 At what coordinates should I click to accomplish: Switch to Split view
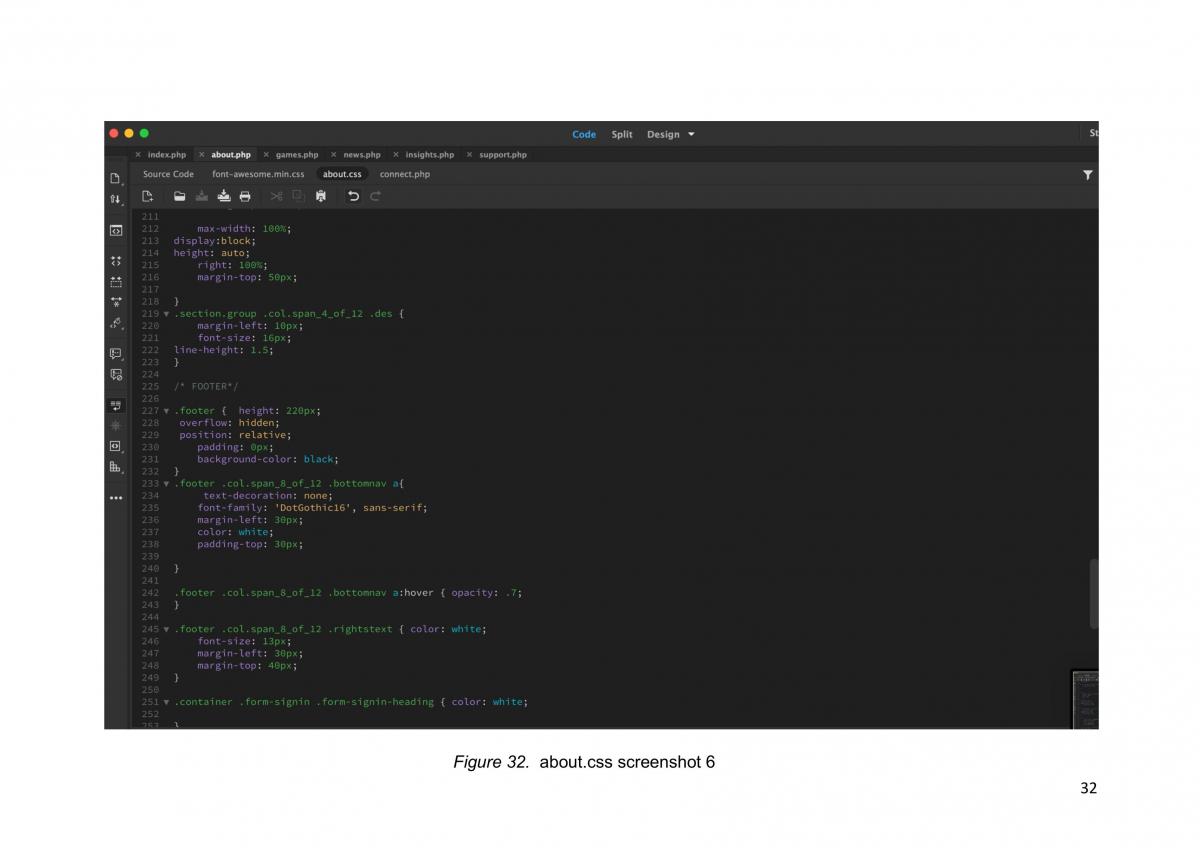[622, 134]
